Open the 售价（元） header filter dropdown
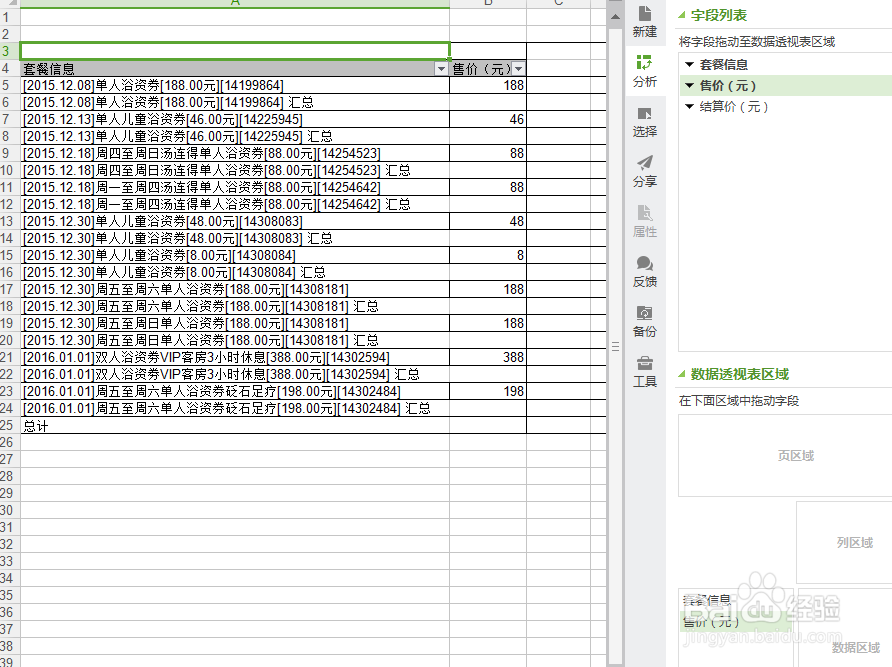The image size is (892, 667). 518,69
